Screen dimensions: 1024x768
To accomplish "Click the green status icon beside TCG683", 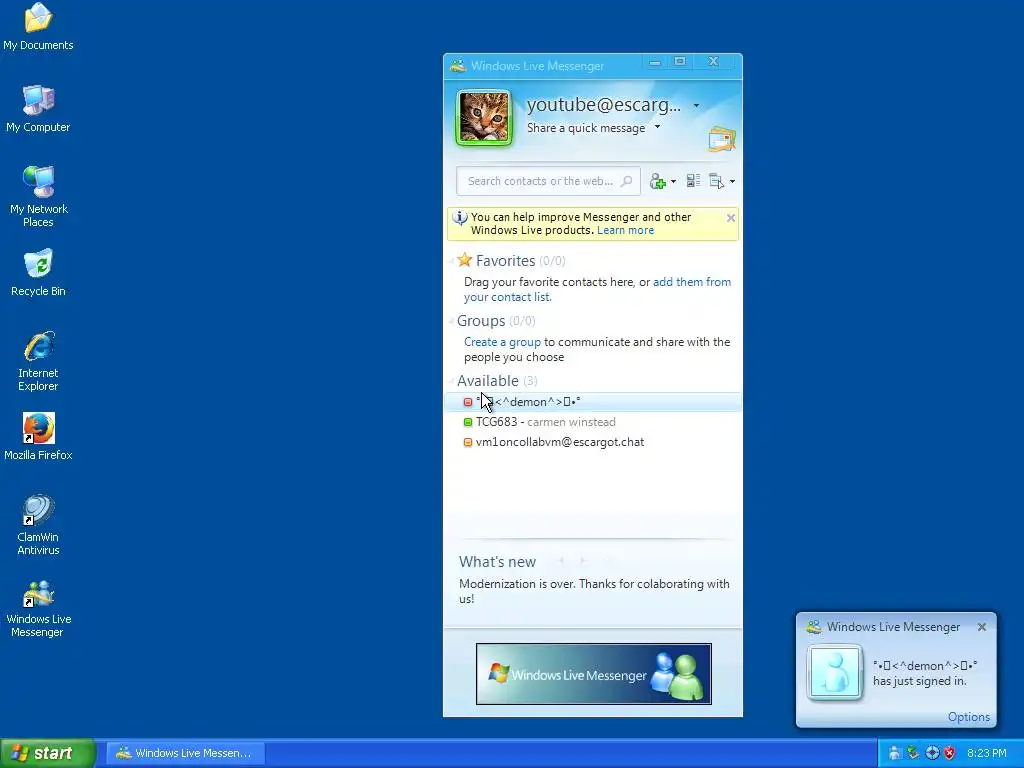I will click(468, 422).
